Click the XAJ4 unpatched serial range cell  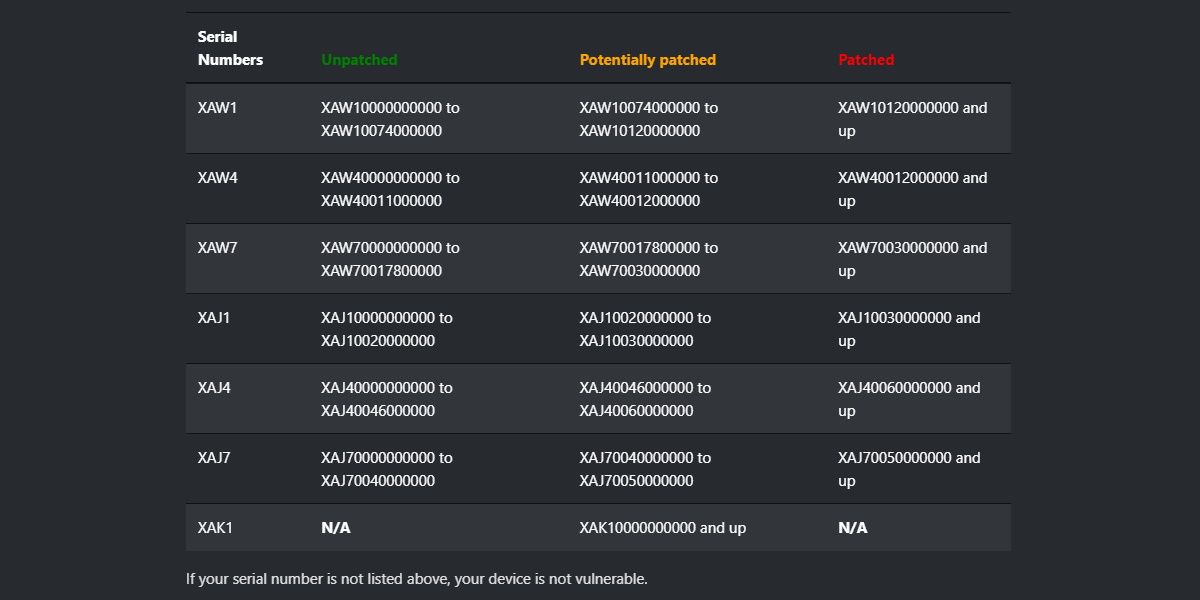click(x=386, y=399)
